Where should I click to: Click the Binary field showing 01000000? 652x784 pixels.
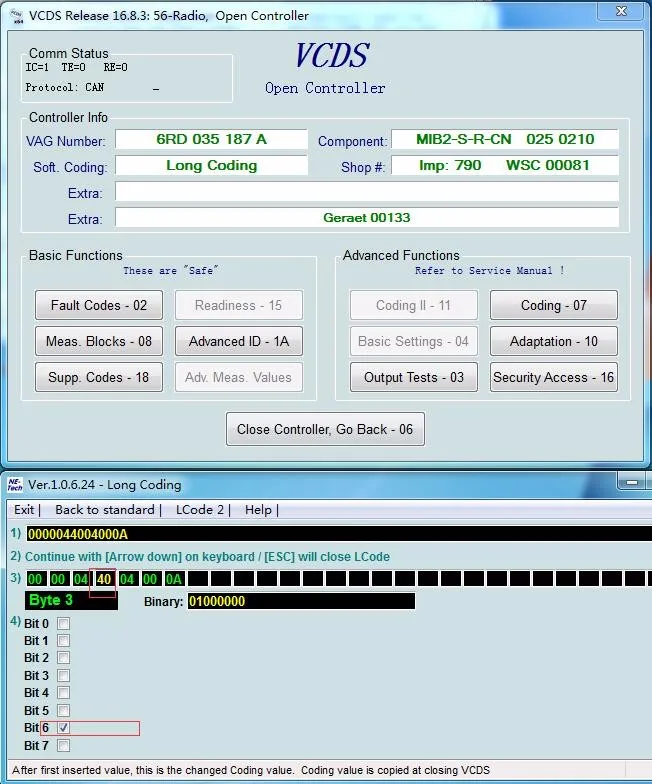click(x=301, y=601)
